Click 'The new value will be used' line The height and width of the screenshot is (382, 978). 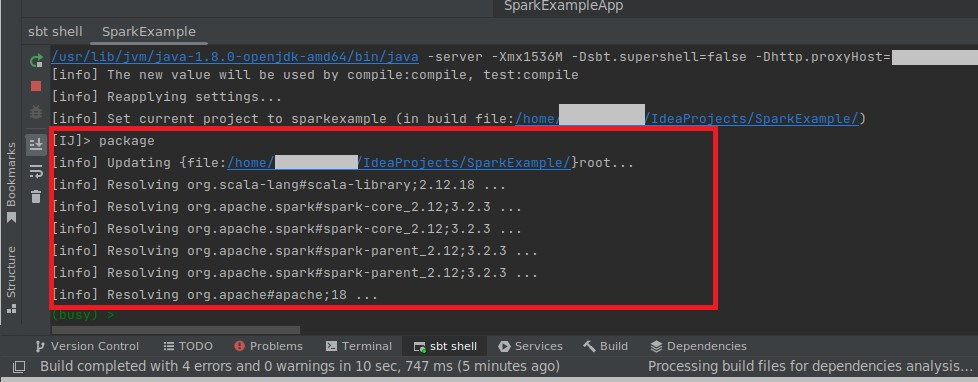coord(315,75)
